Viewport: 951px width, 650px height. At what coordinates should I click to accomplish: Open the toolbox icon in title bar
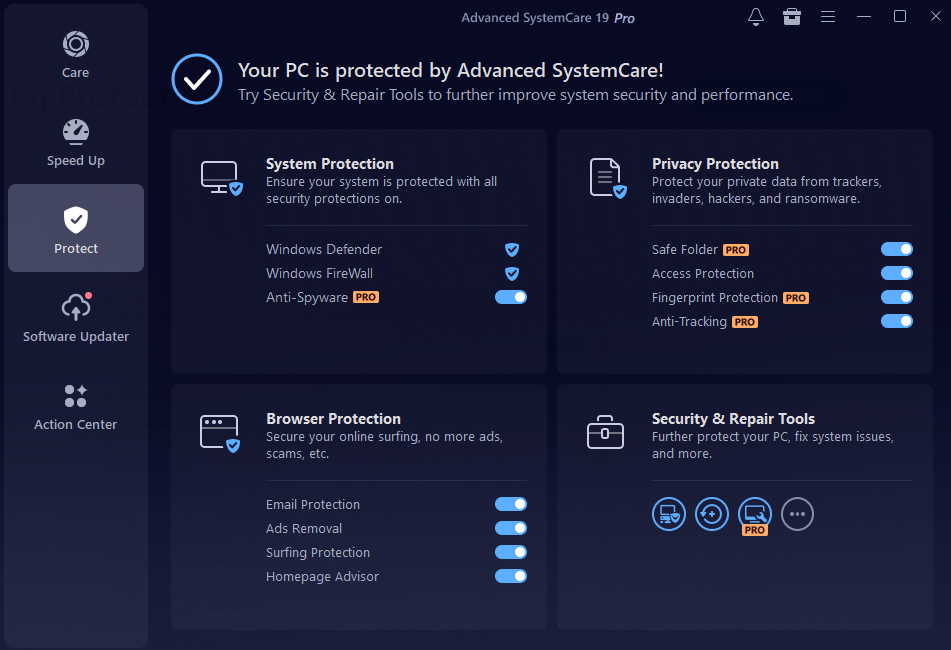792,17
